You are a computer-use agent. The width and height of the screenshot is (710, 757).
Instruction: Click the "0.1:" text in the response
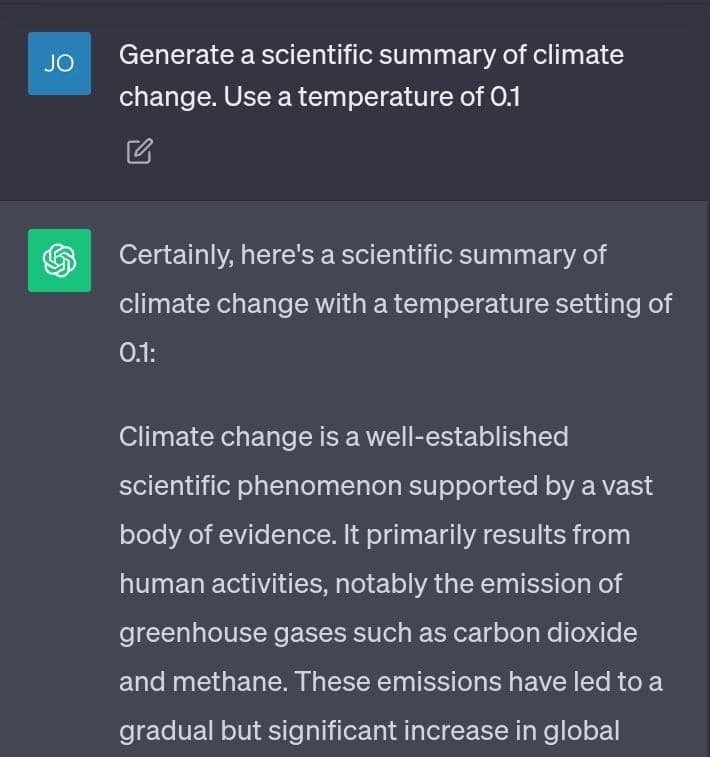coord(137,353)
